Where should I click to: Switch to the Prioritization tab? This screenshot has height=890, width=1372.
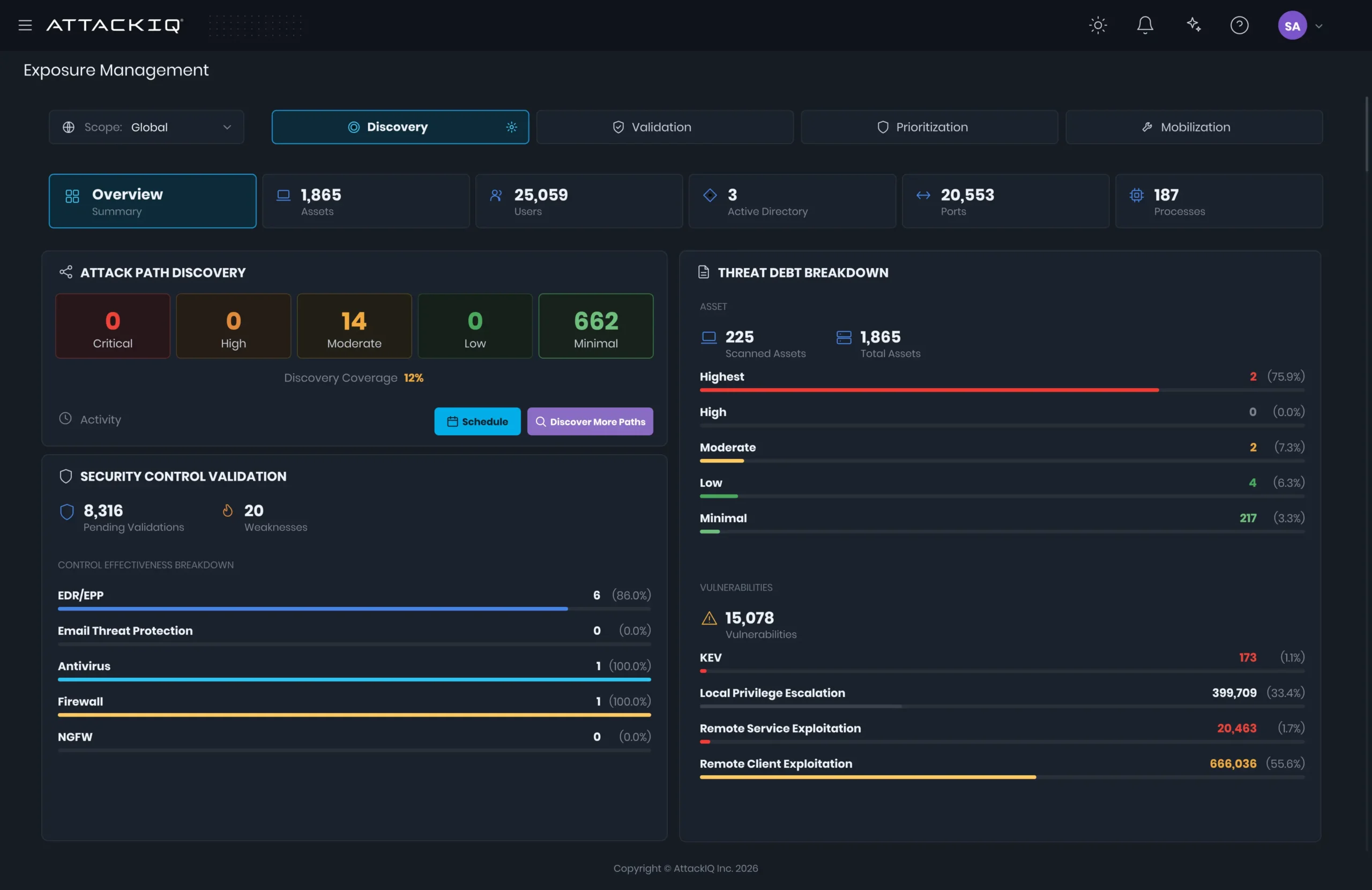[929, 127]
